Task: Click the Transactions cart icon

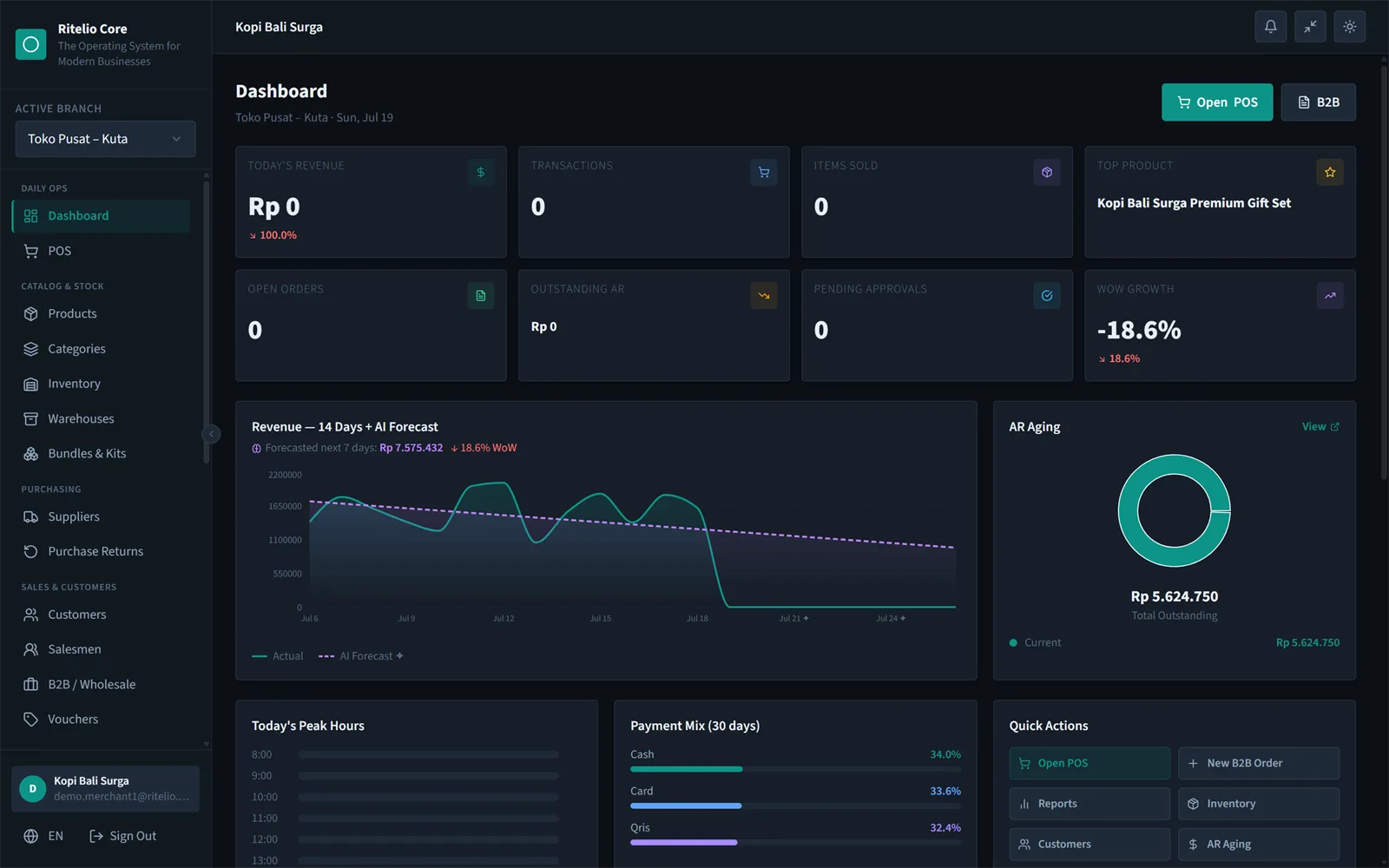Action: [763, 172]
